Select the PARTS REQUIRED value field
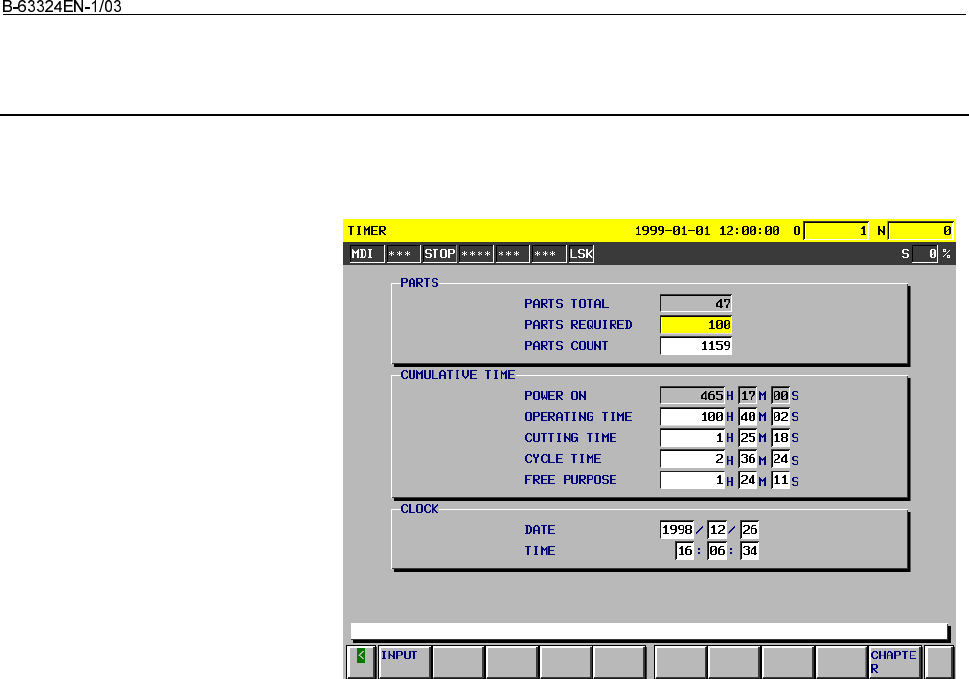This screenshot has width=969, height=679. [696, 325]
